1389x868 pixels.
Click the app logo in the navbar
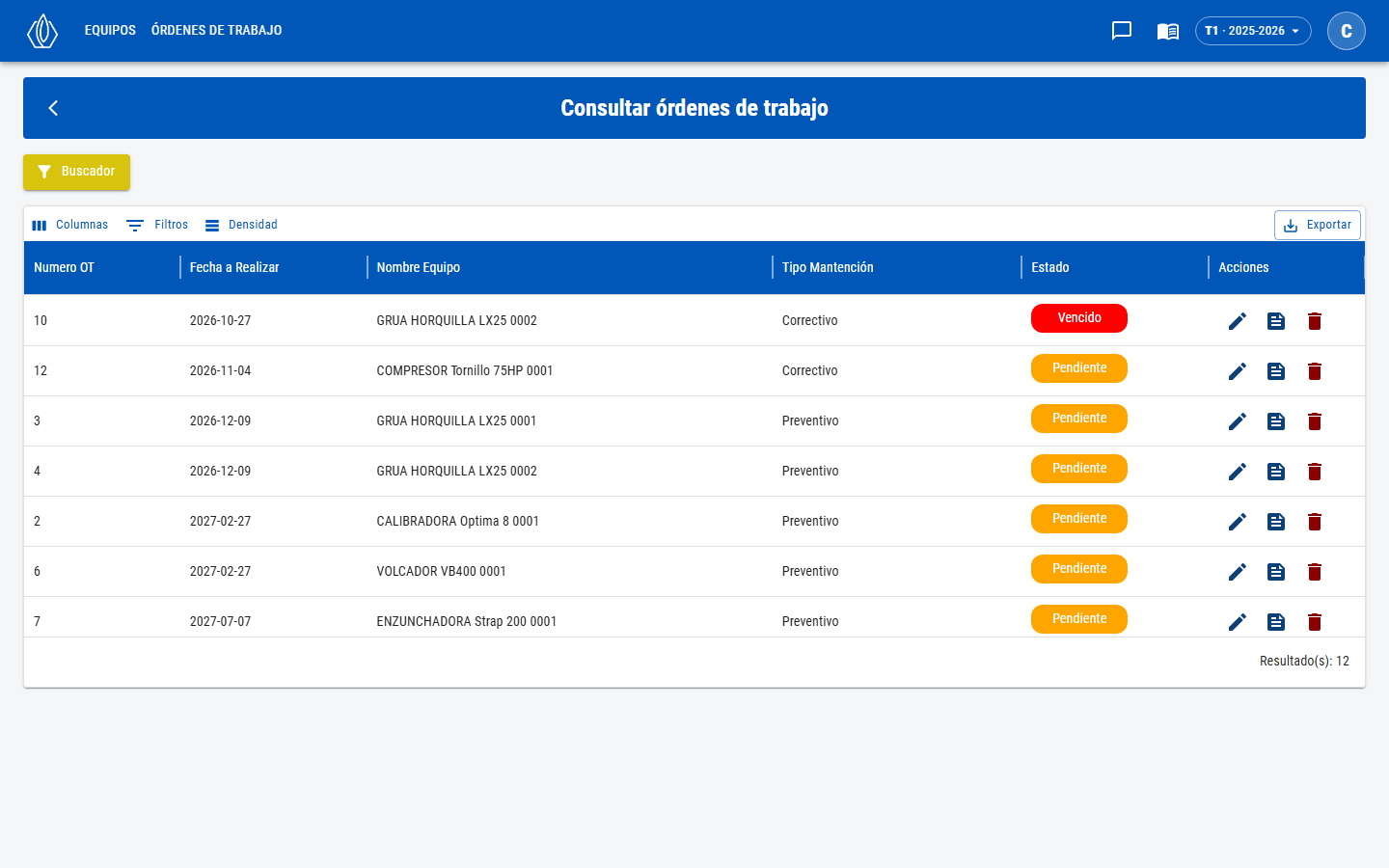coord(42,31)
